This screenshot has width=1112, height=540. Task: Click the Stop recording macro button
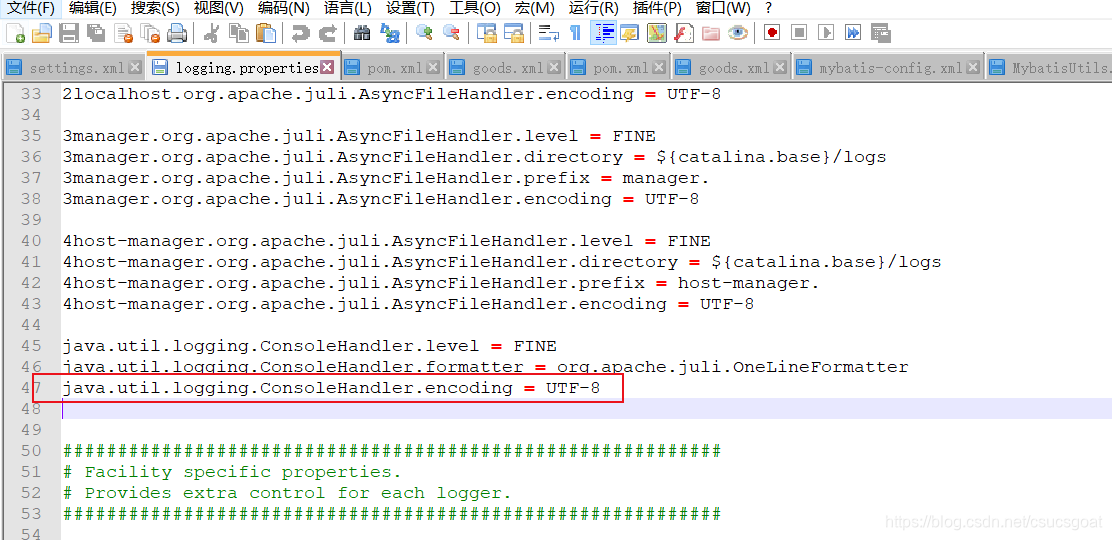click(x=799, y=33)
